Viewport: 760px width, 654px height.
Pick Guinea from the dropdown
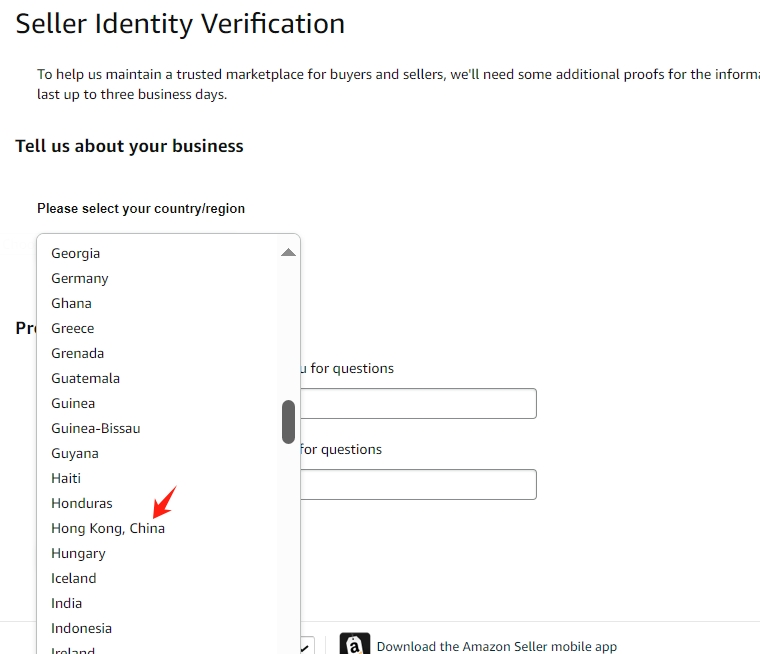pyautogui.click(x=73, y=403)
